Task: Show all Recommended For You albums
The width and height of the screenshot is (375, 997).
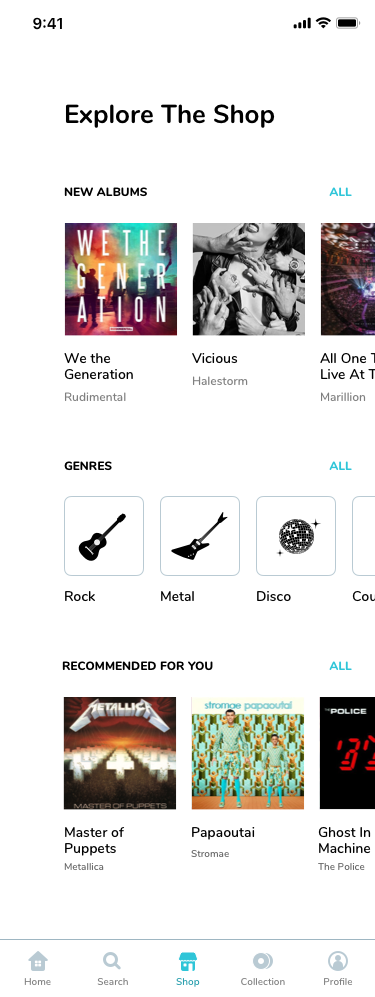Action: (x=340, y=666)
